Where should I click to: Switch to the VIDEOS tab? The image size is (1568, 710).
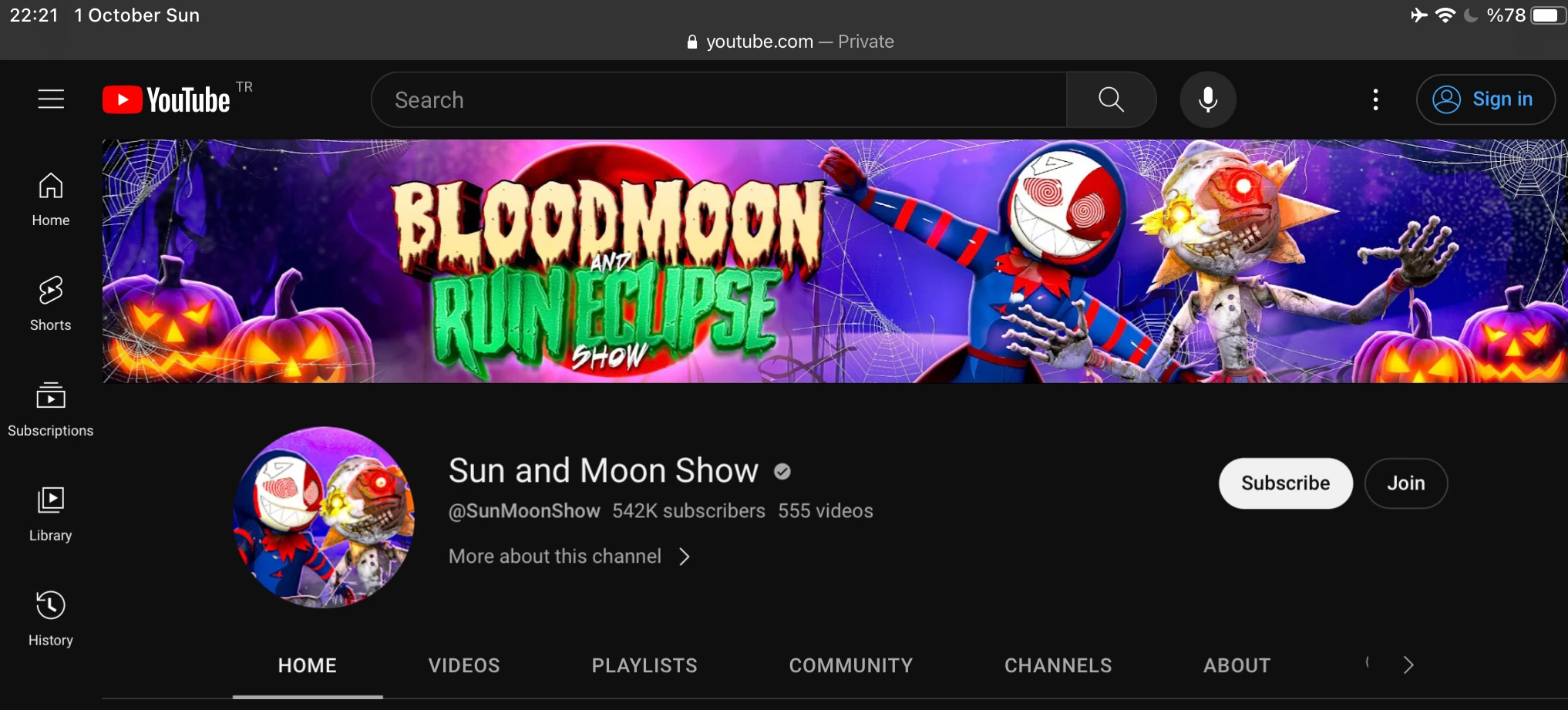(x=463, y=665)
